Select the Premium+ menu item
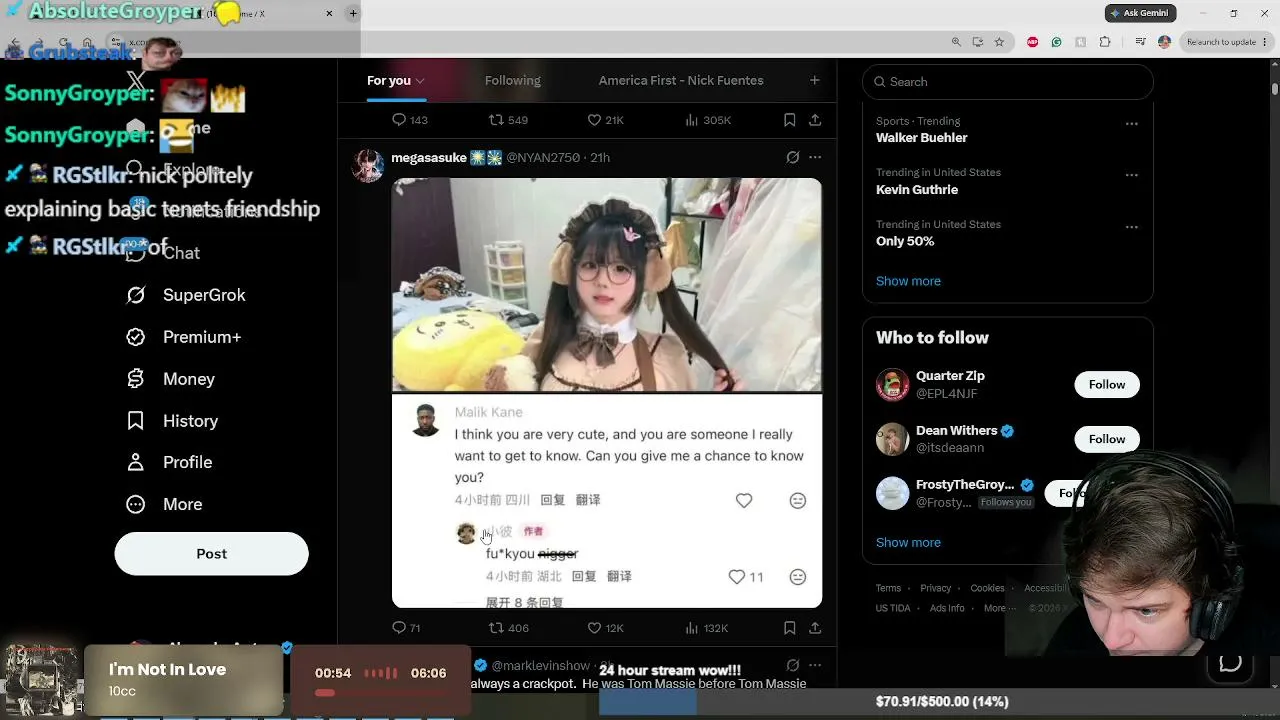Screen dimensions: 1280x720 [202, 337]
